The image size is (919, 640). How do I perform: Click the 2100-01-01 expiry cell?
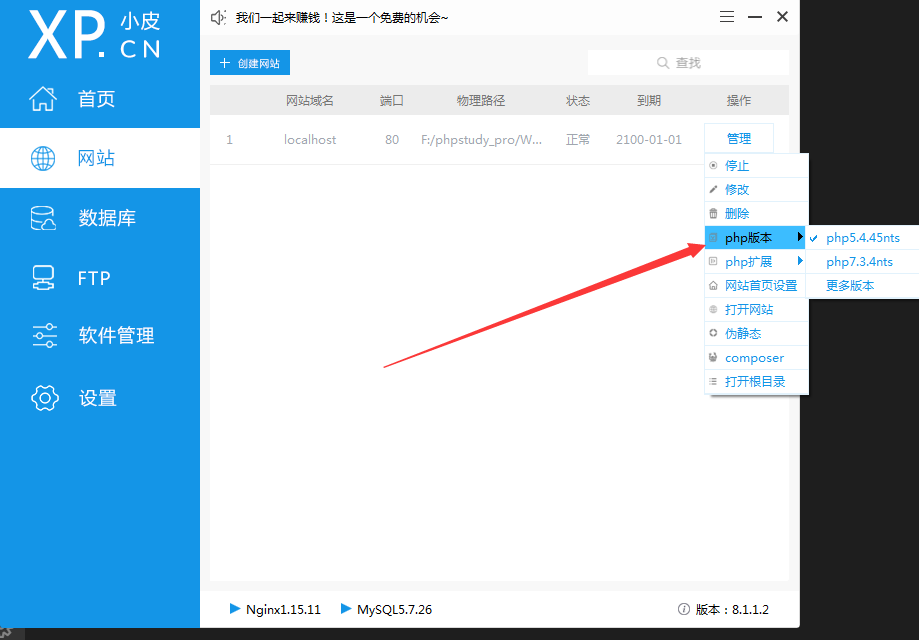[649, 139]
